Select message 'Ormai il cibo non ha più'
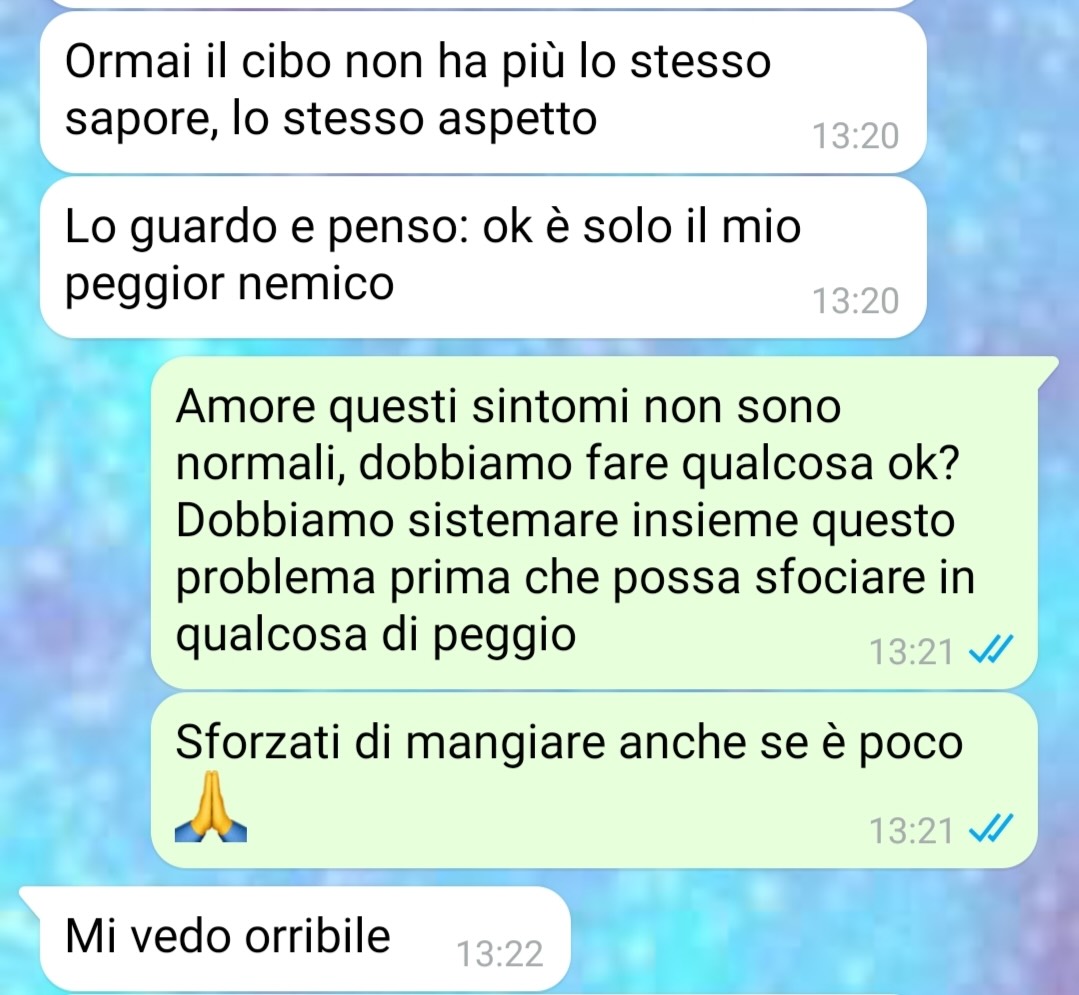Screen dimensions: 1079x995 (483, 92)
